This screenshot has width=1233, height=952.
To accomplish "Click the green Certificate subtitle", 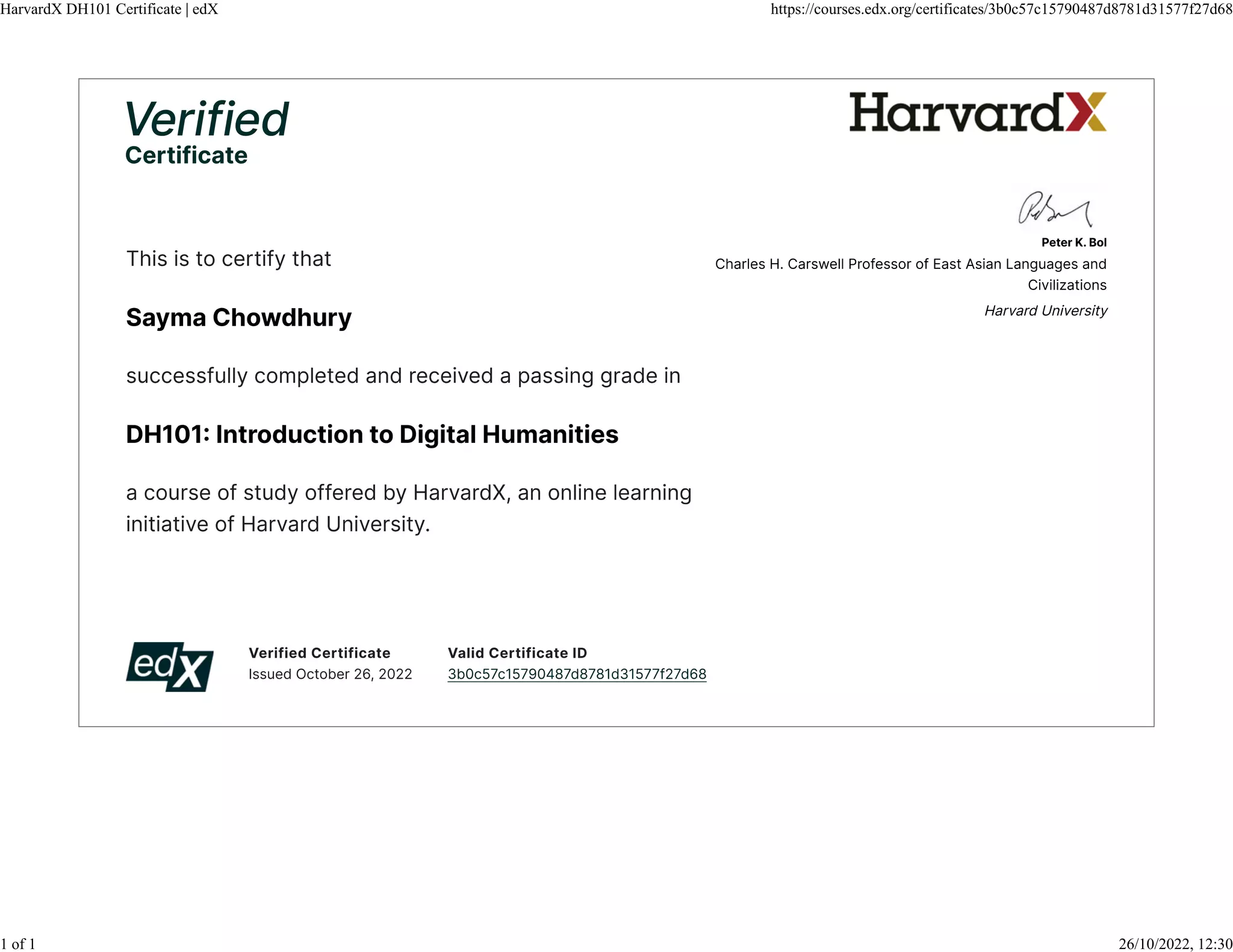I will point(186,155).
